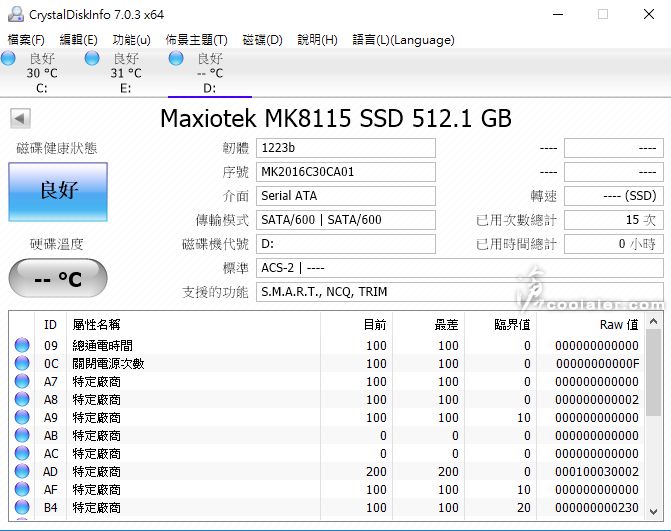
Task: Select the E: drive status orb
Action: tap(92, 58)
